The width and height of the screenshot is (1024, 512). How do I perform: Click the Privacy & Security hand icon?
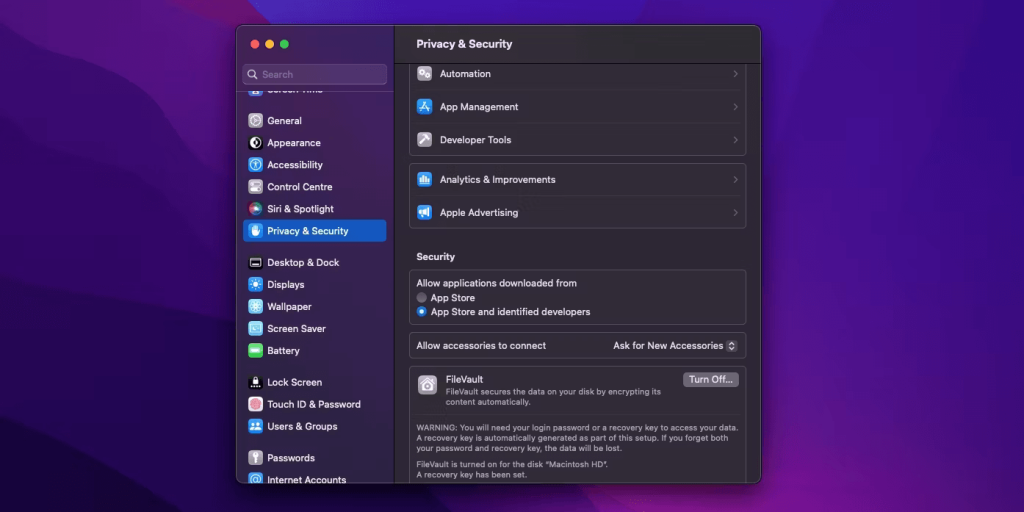tap(255, 231)
